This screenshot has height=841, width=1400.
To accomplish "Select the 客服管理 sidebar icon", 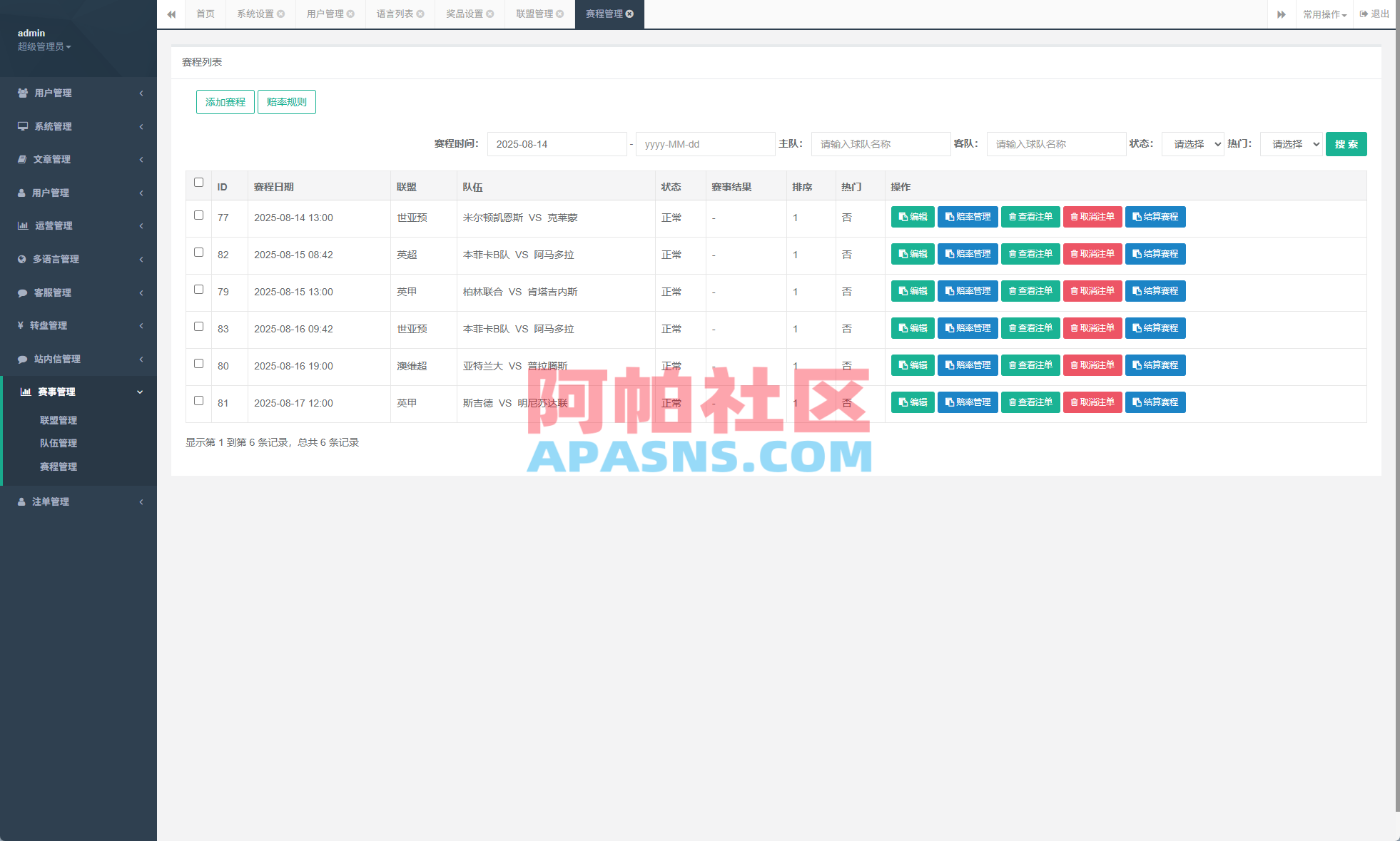I will click(21, 292).
